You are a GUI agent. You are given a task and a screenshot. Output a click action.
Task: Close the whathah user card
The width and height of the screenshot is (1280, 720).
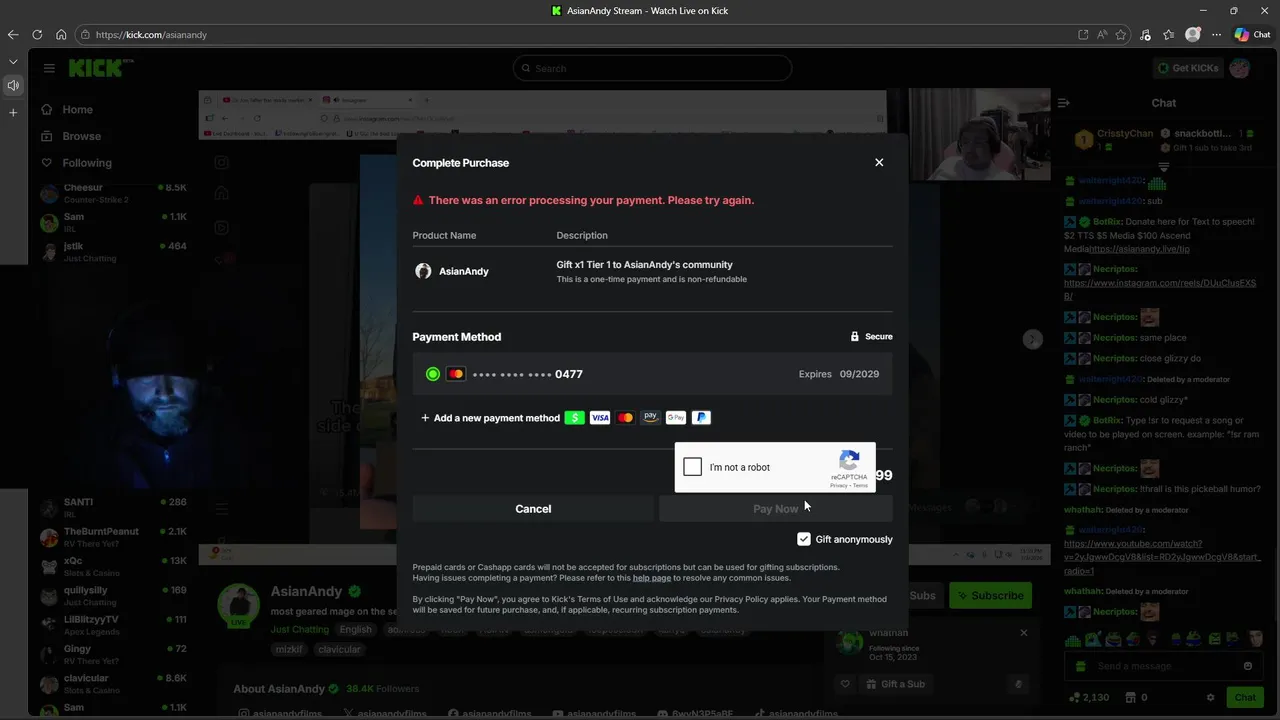[1023, 633]
